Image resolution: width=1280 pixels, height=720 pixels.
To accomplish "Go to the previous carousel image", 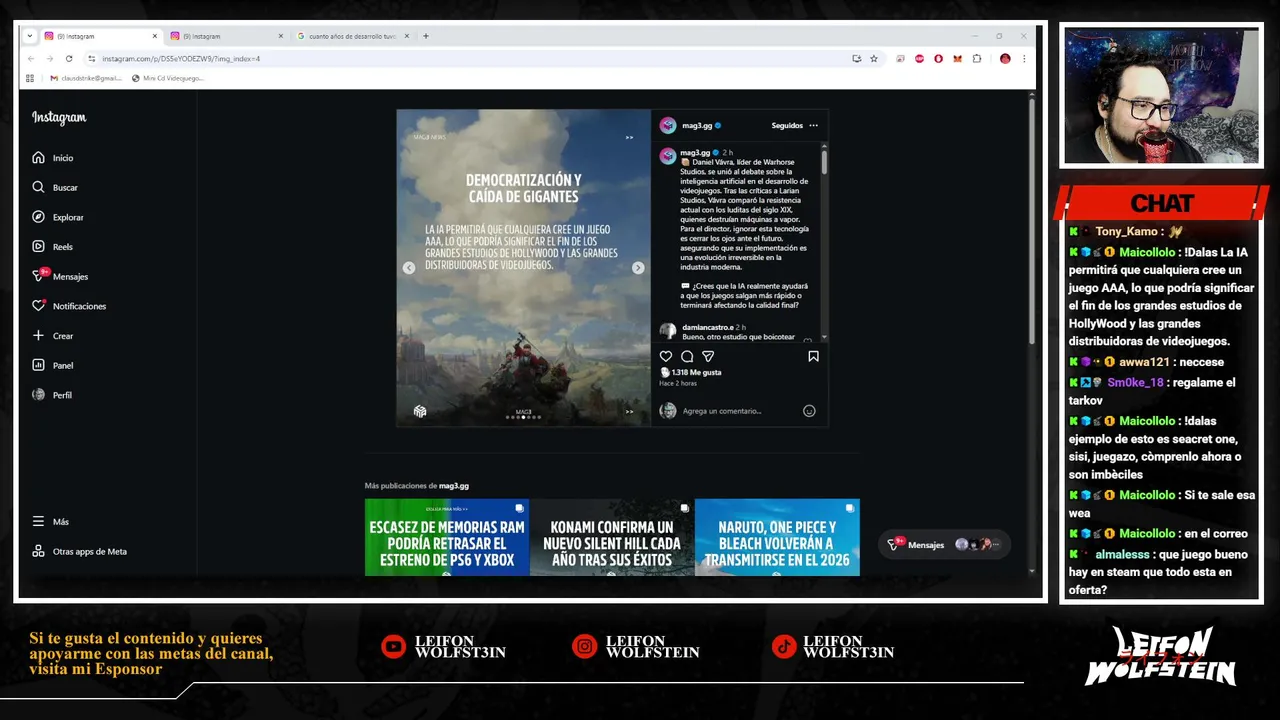I will 409,268.
